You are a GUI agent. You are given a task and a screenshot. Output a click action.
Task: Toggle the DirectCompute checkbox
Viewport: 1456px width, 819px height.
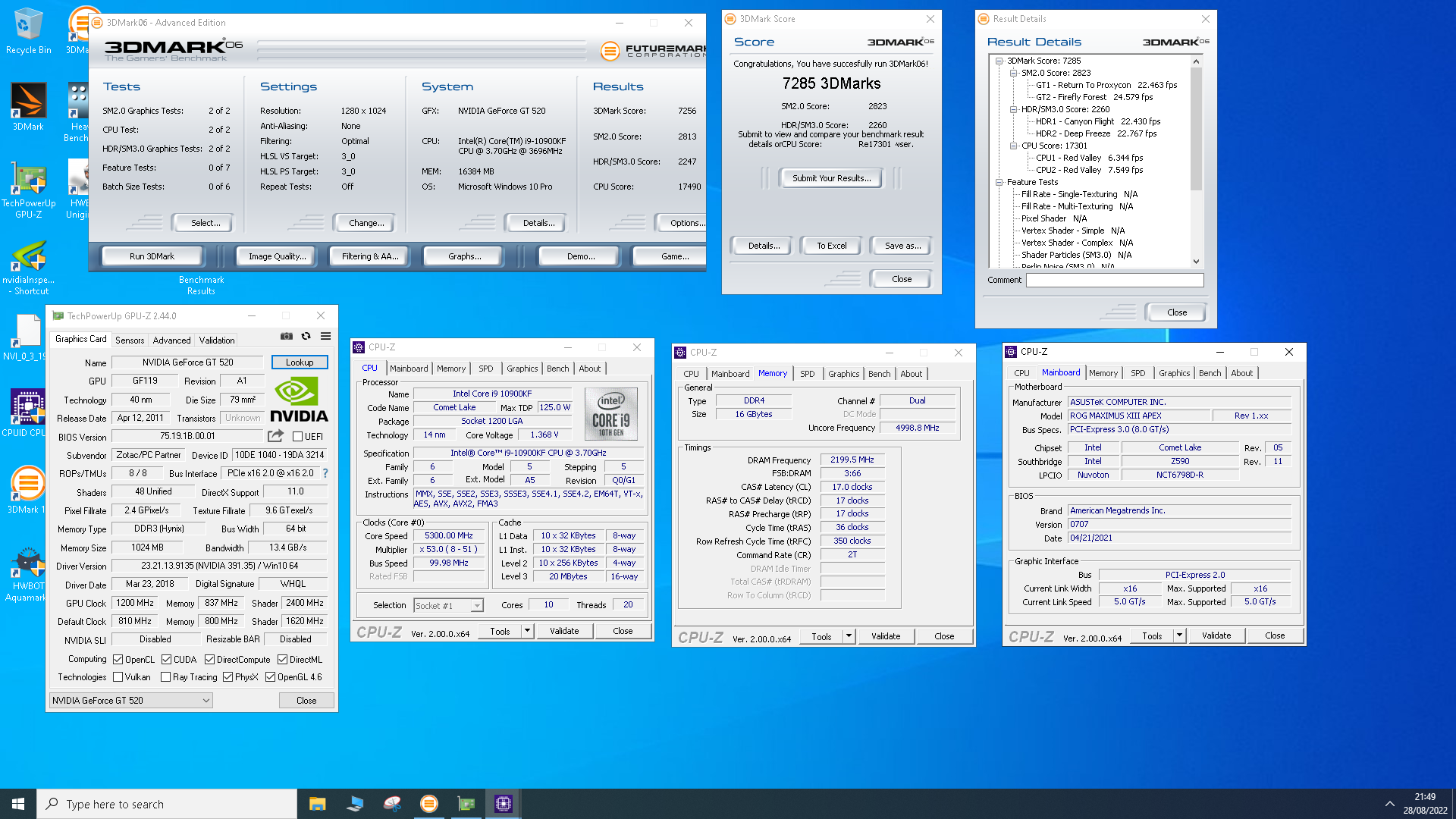210,660
